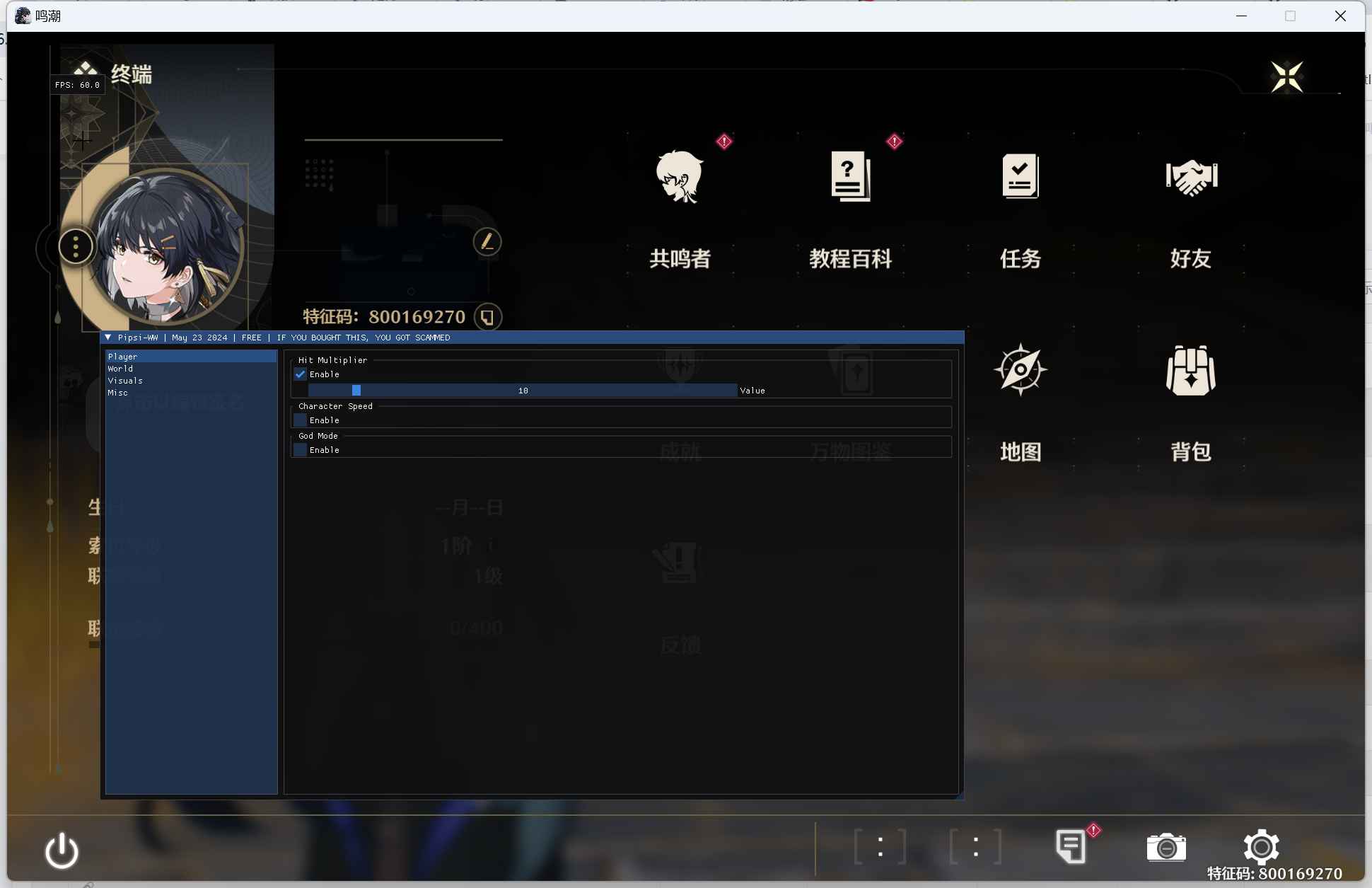The height and width of the screenshot is (888, 1372).
Task: Disable the Hit Multiplier Enable checkbox
Action: (301, 374)
